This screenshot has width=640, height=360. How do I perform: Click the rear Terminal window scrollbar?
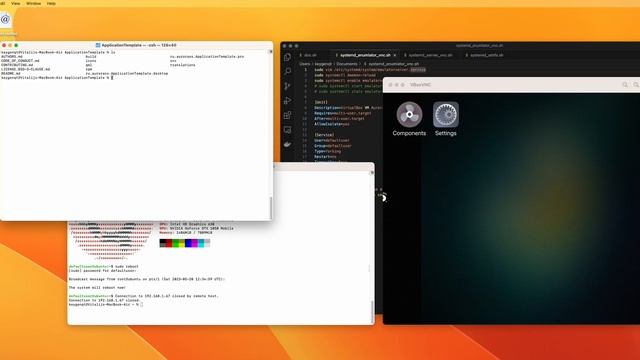372,311
